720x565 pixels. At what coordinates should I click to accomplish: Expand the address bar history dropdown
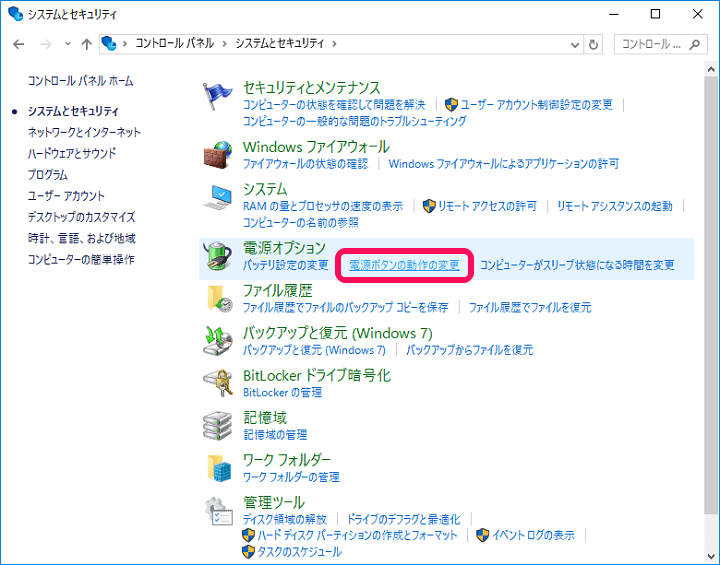coord(574,45)
